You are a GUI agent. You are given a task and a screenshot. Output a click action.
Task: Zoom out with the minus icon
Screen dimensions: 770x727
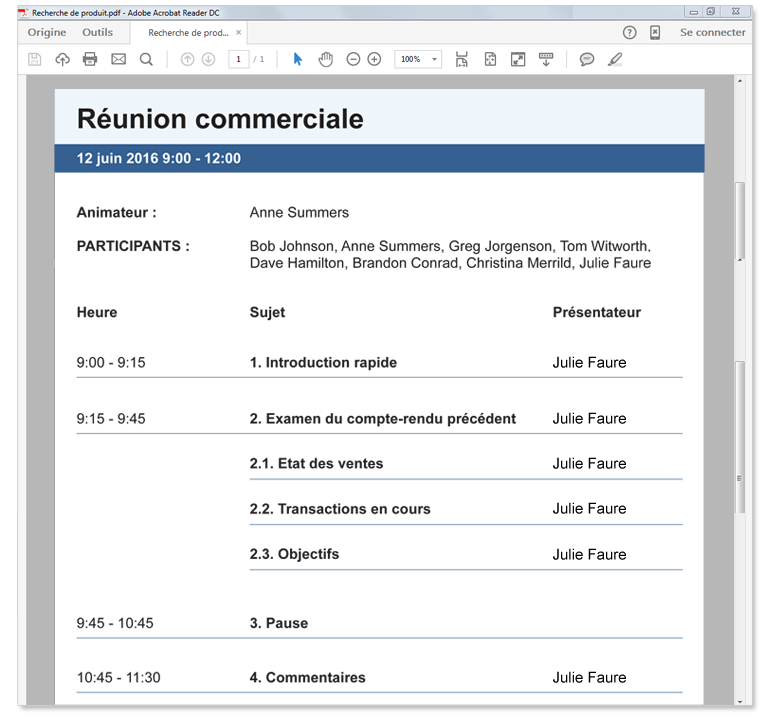(353, 59)
